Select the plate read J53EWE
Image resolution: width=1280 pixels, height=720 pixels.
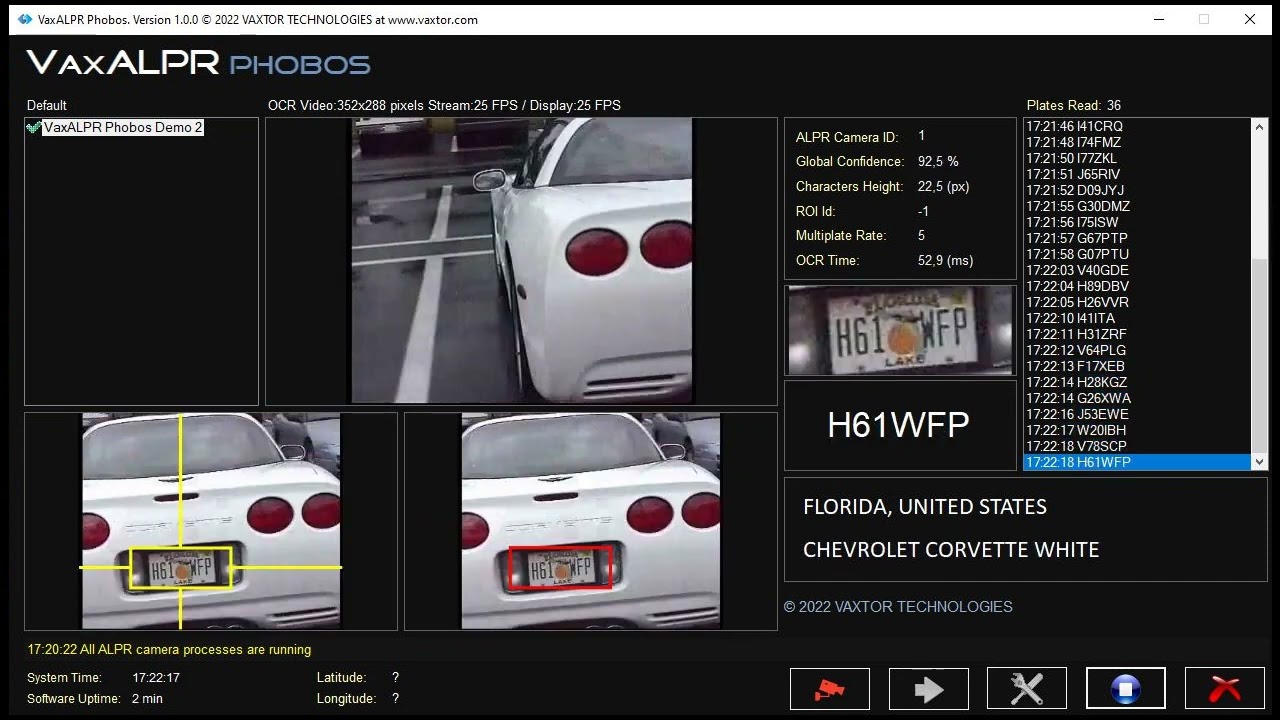1137,414
